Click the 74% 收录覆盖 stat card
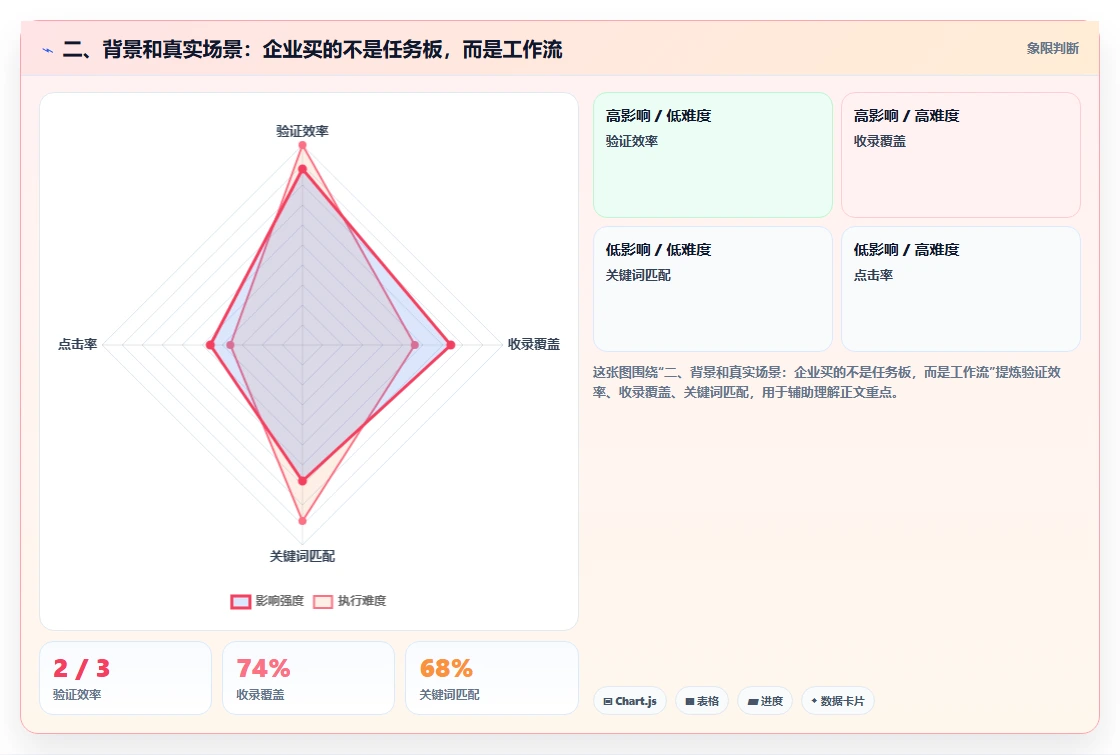The width and height of the screenshot is (1120, 755). tap(308, 678)
